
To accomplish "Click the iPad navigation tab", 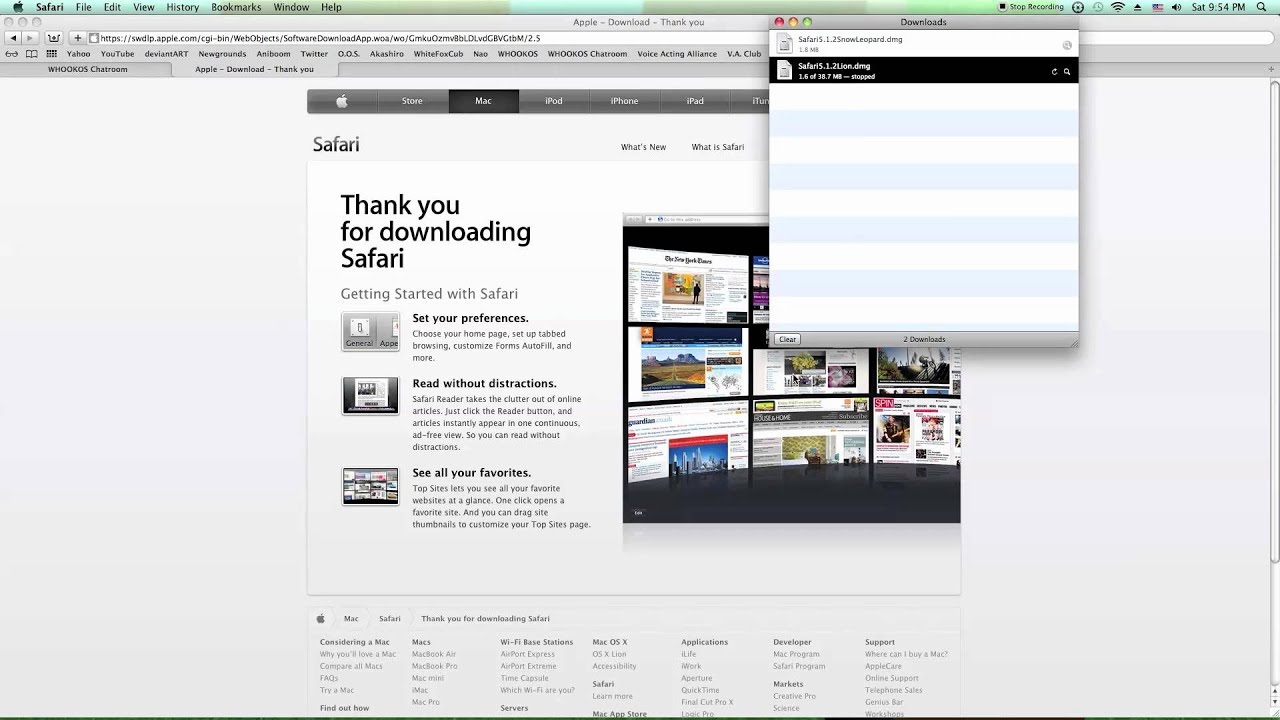I will click(x=695, y=101).
